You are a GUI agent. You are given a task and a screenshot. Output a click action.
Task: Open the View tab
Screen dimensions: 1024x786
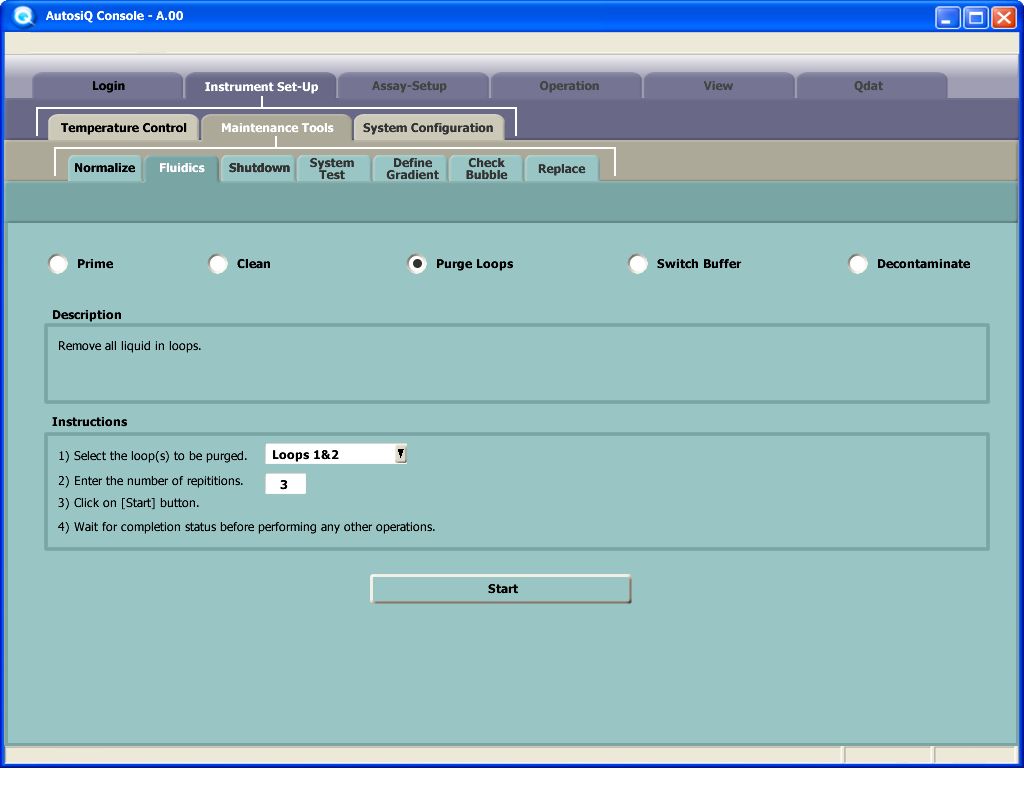coord(718,86)
